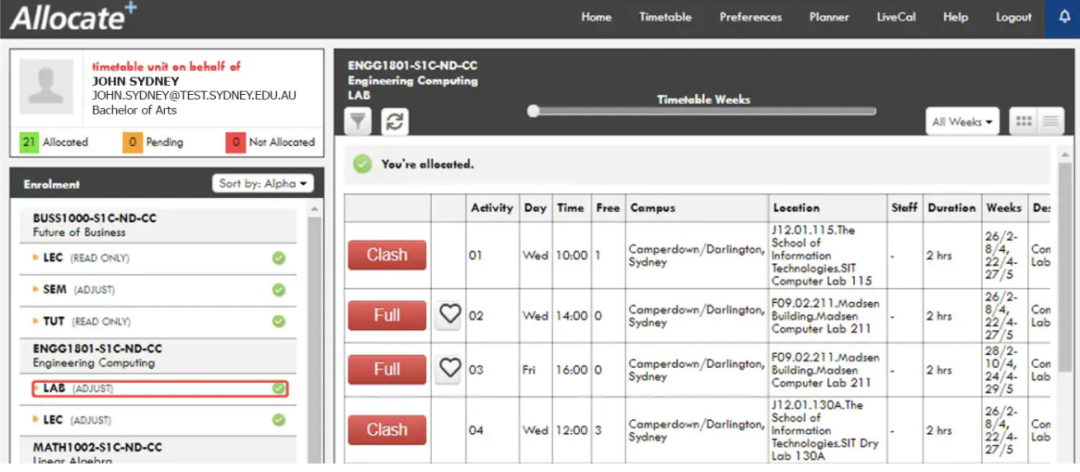Image resolution: width=1080 pixels, height=472 pixels.
Task: Expand BUSS1000 SEM (Adjust) row
Action: (158, 290)
